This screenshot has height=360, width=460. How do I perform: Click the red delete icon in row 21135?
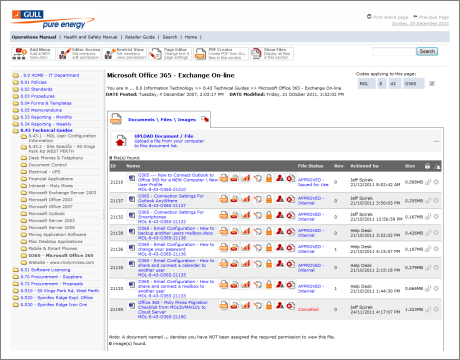pos(291,264)
